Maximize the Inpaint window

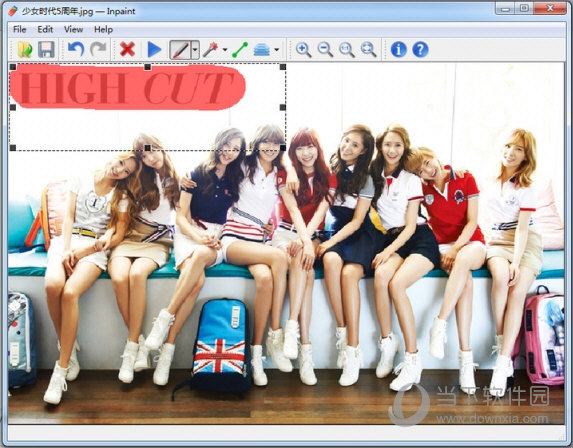click(524, 9)
